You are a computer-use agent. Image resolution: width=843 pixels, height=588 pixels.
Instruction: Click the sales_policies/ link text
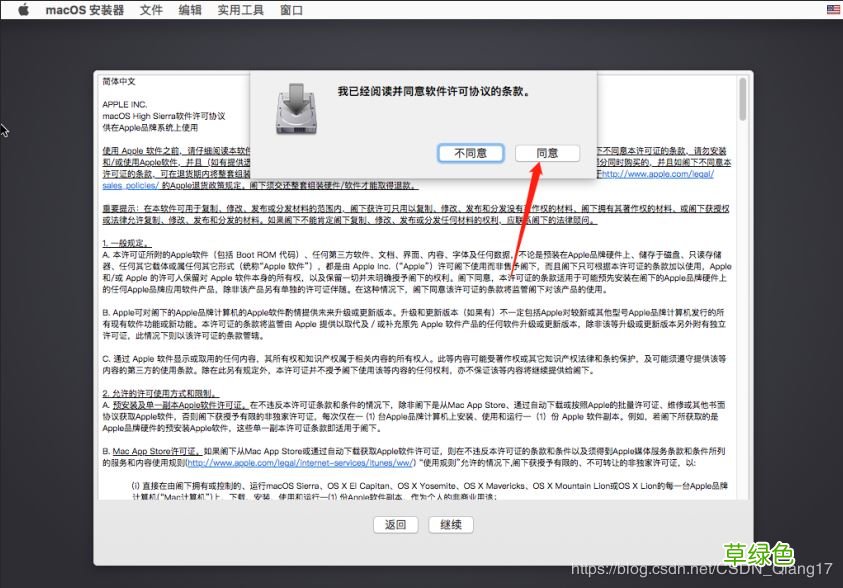coord(130,185)
